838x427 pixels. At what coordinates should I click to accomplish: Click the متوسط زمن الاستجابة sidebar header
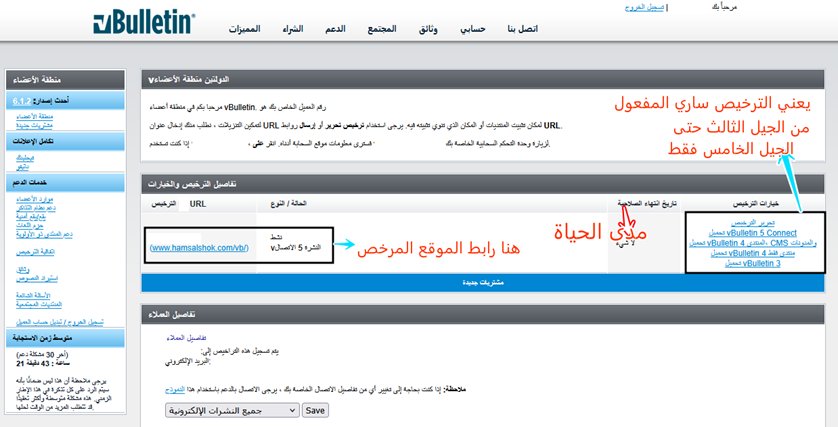pos(65,338)
